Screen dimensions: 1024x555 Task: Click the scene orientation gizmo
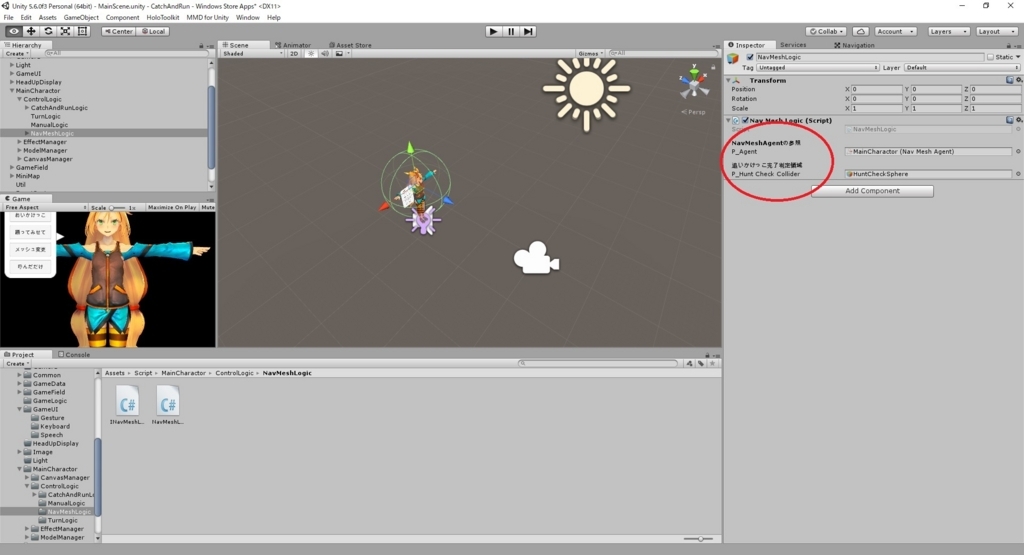click(x=694, y=82)
